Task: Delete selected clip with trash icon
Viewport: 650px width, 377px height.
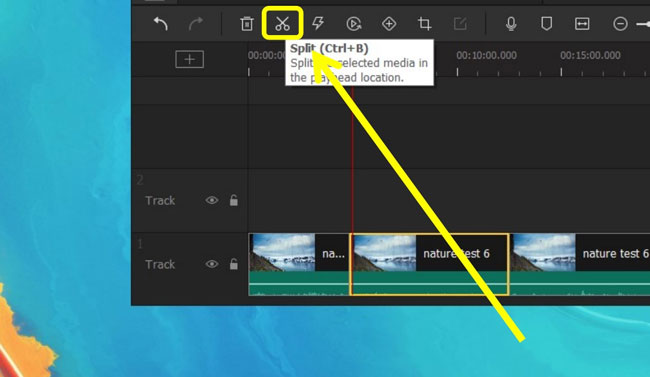Action: pyautogui.click(x=247, y=24)
